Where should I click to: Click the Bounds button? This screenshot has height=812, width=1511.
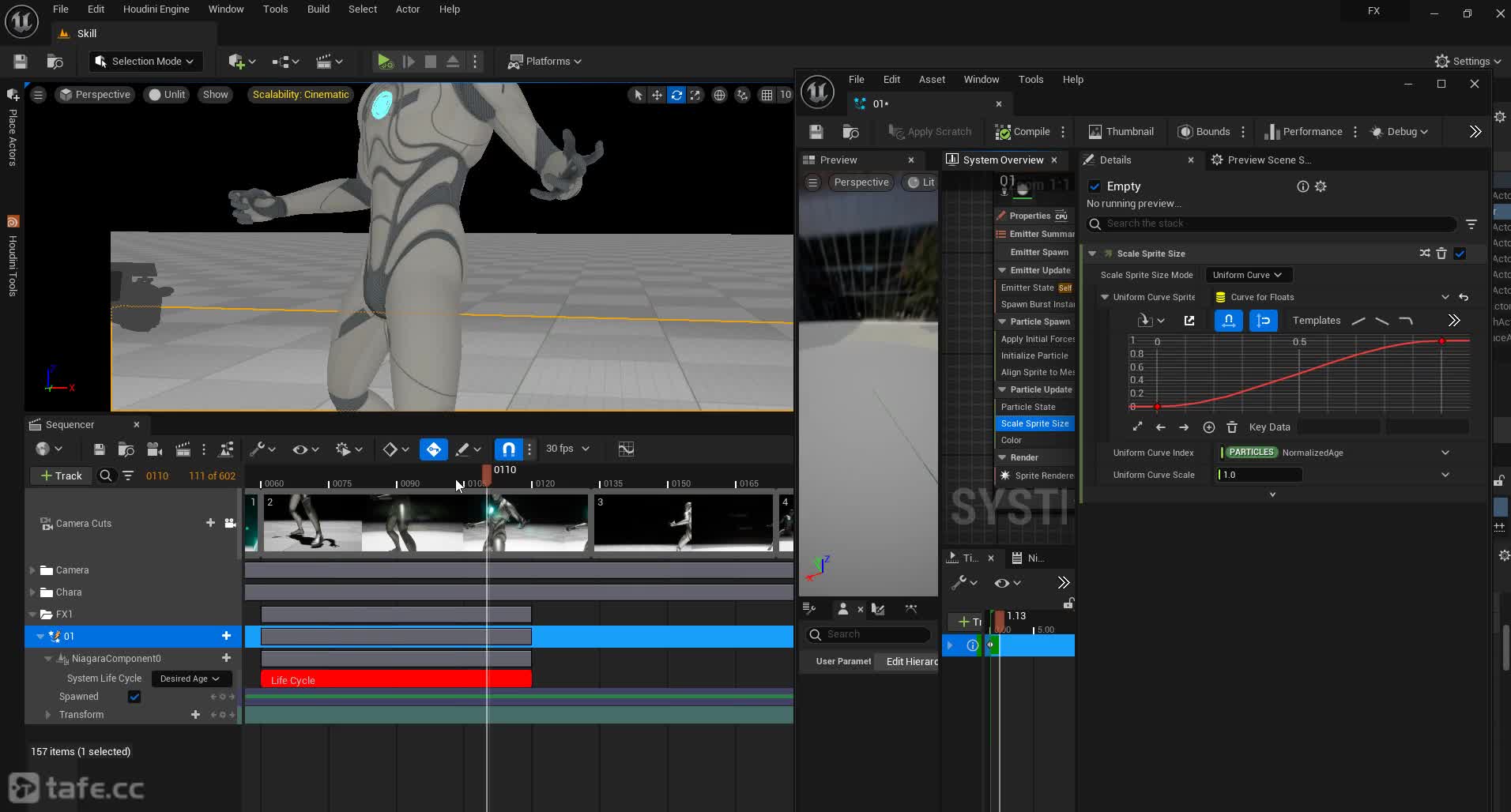pyautogui.click(x=1204, y=132)
